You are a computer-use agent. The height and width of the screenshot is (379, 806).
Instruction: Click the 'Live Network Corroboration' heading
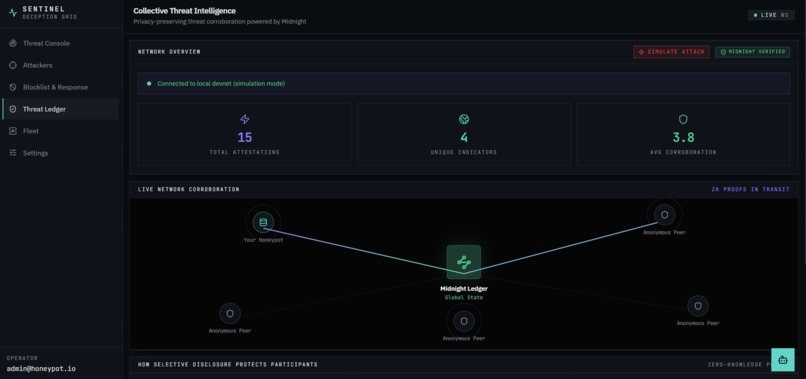189,189
